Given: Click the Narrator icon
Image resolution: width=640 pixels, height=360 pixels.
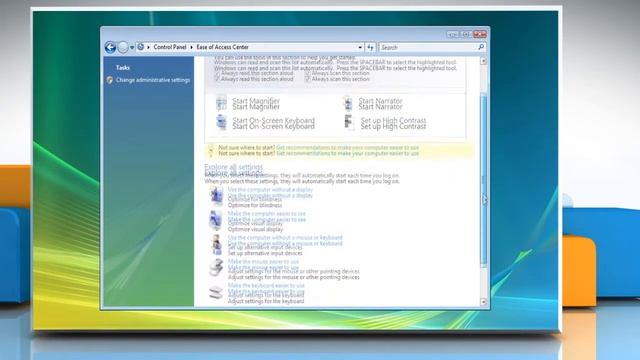Looking at the screenshot, I should coord(348,103).
